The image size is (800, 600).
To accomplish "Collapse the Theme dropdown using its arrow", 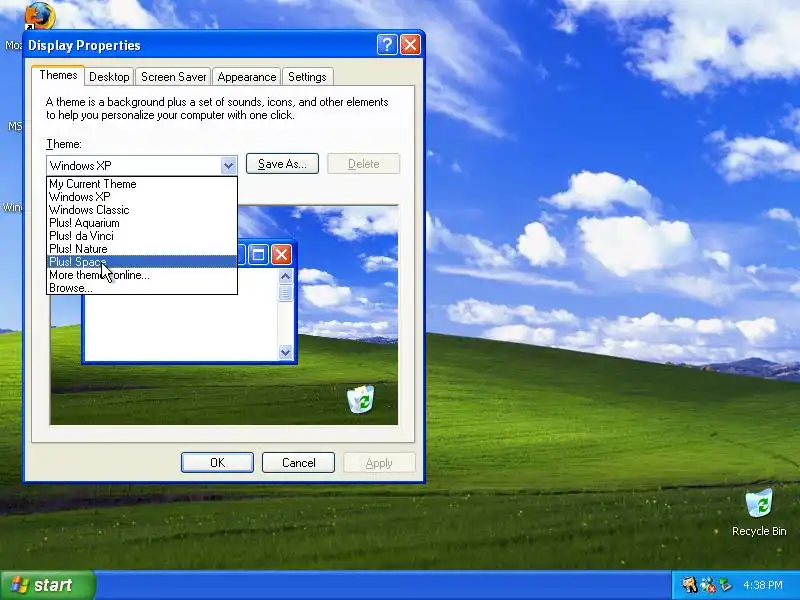I will click(229, 165).
